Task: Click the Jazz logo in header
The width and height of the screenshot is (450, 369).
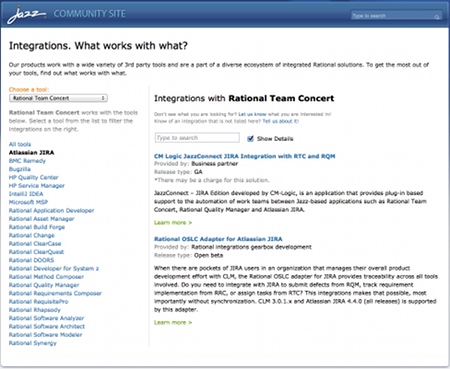Action: tap(27, 15)
